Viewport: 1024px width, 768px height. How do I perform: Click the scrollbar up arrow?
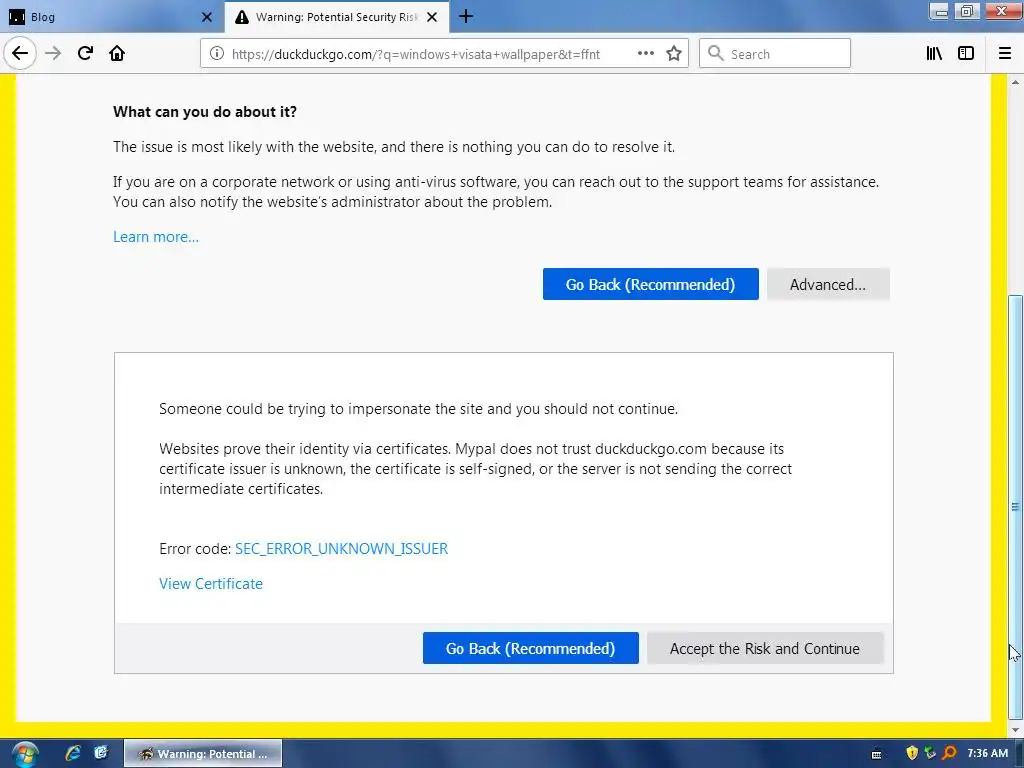point(1015,82)
